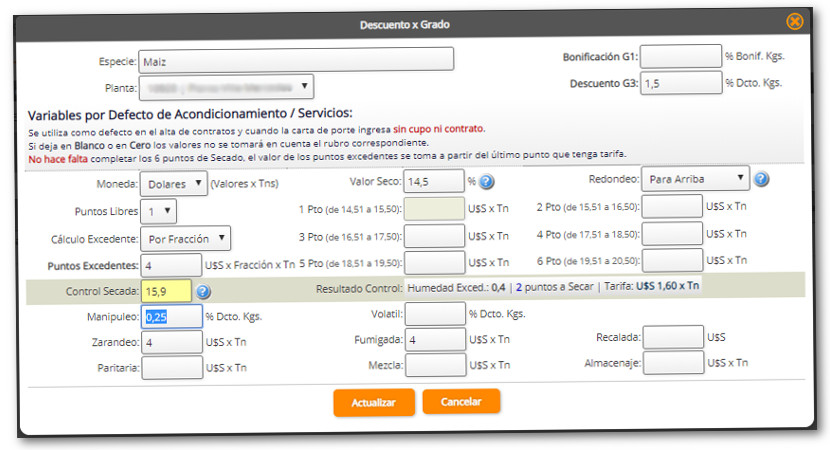Image resolution: width=830 pixels, height=450 pixels.
Task: Open the Cálculo Excedente dropdown
Action: 185,238
